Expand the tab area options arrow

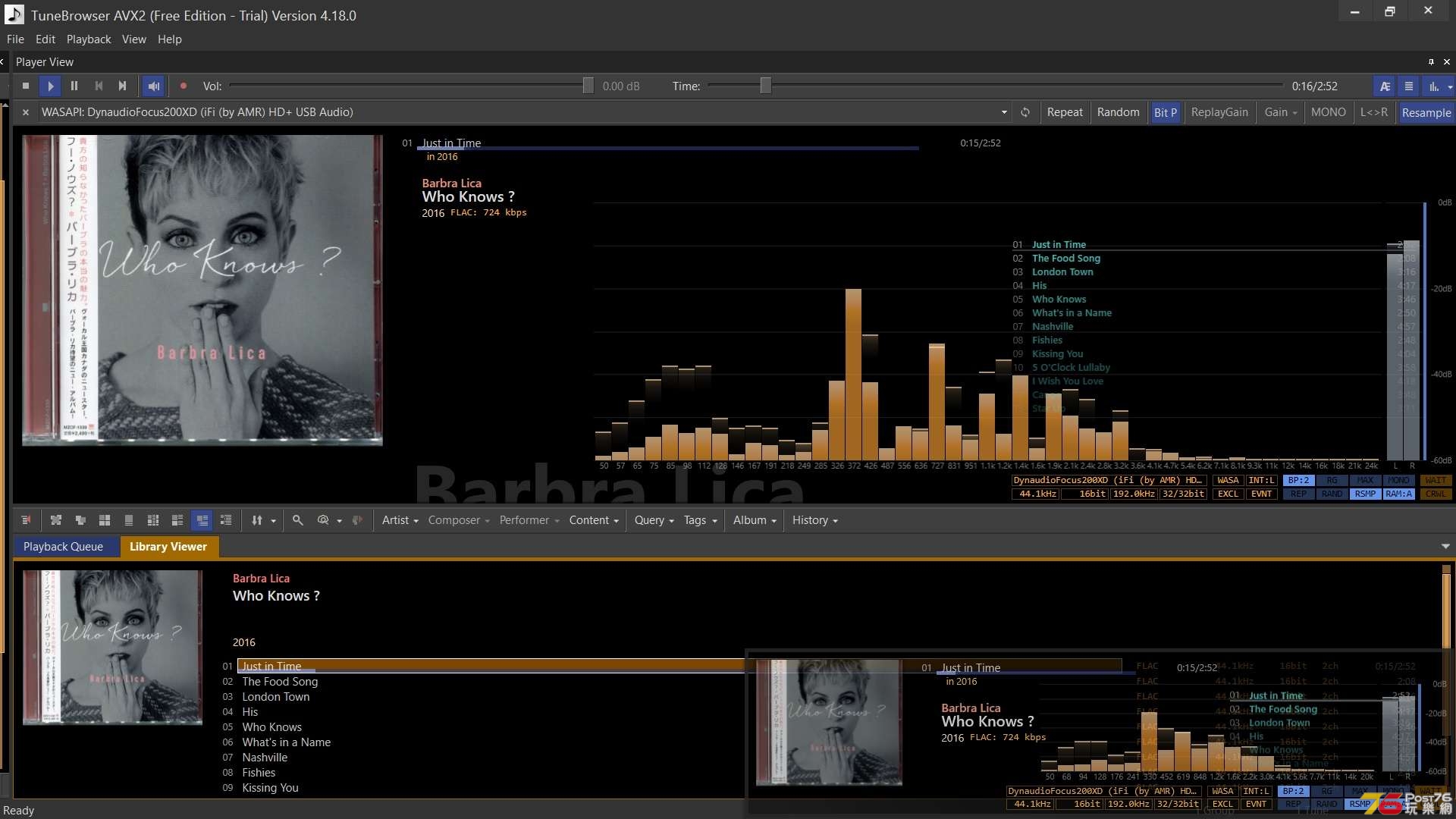pos(1445,547)
